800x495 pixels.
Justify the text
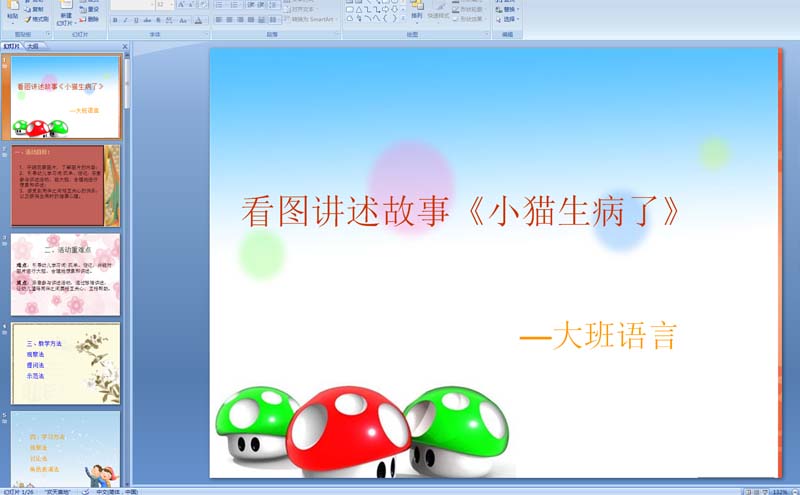tap(251, 19)
